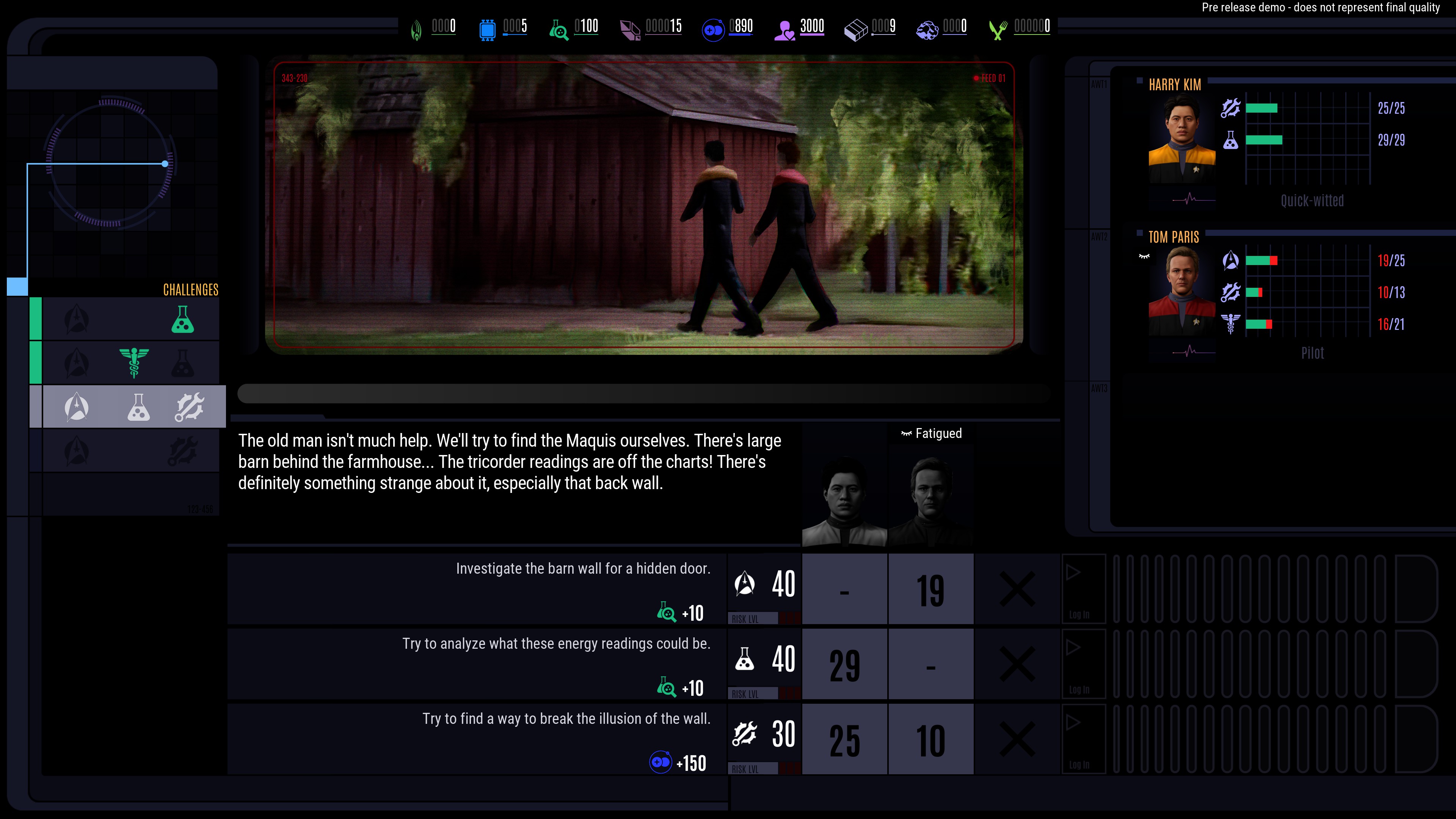This screenshot has height=819, width=1456.
Task: Click Tom Paris's portrait in crew panel
Action: [1182, 291]
